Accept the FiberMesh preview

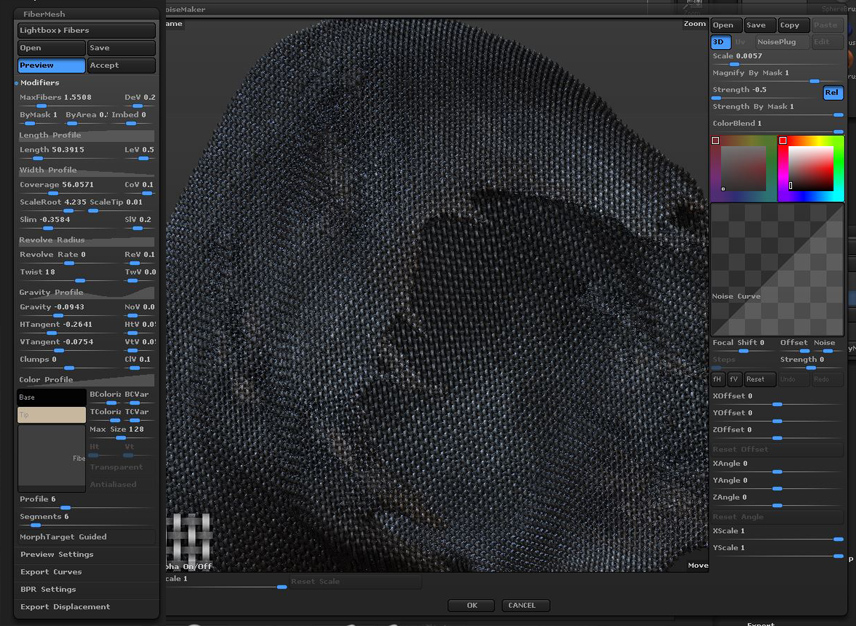121,65
